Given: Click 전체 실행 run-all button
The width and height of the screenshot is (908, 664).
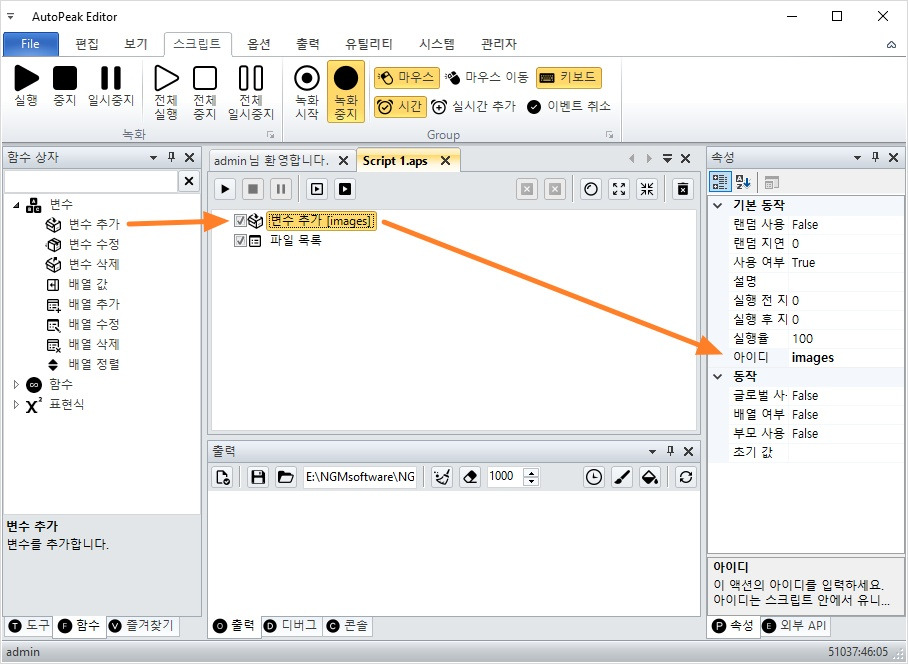Looking at the screenshot, I should (166, 92).
